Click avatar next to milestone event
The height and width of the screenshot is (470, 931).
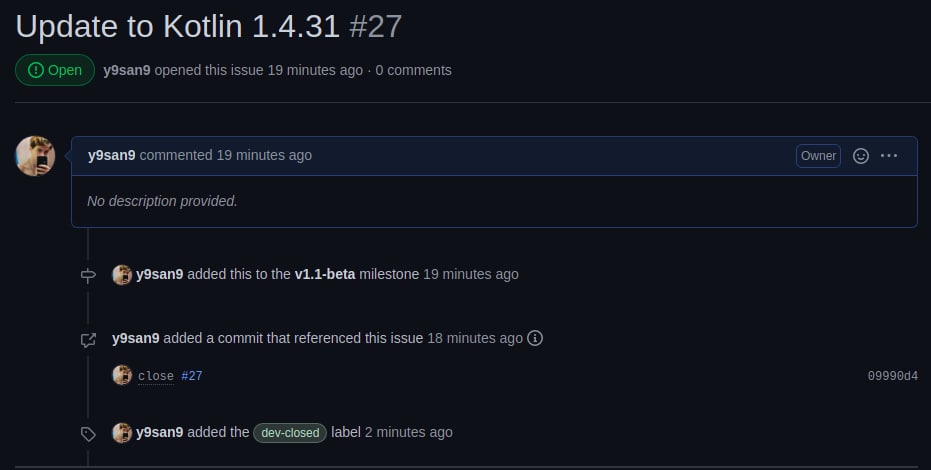click(122, 274)
